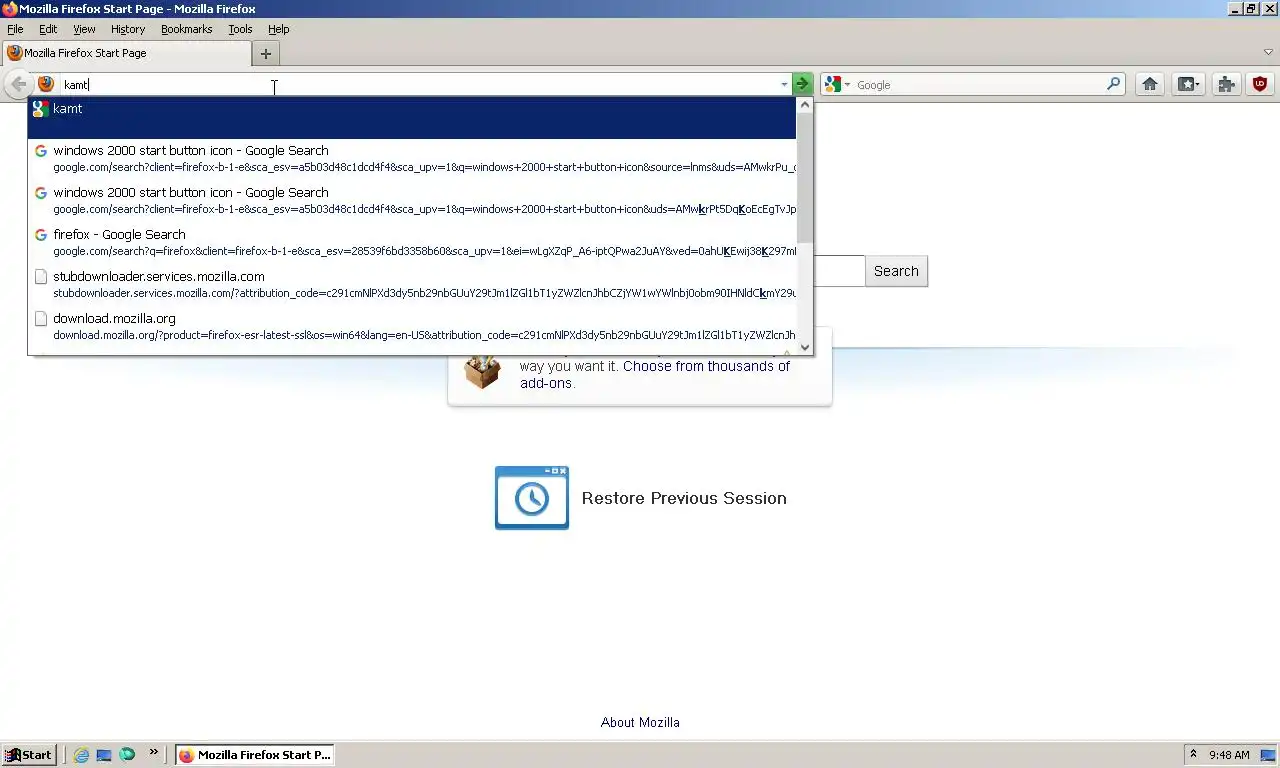This screenshot has width=1280, height=768.
Task: Open the Help menu
Action: (x=279, y=29)
